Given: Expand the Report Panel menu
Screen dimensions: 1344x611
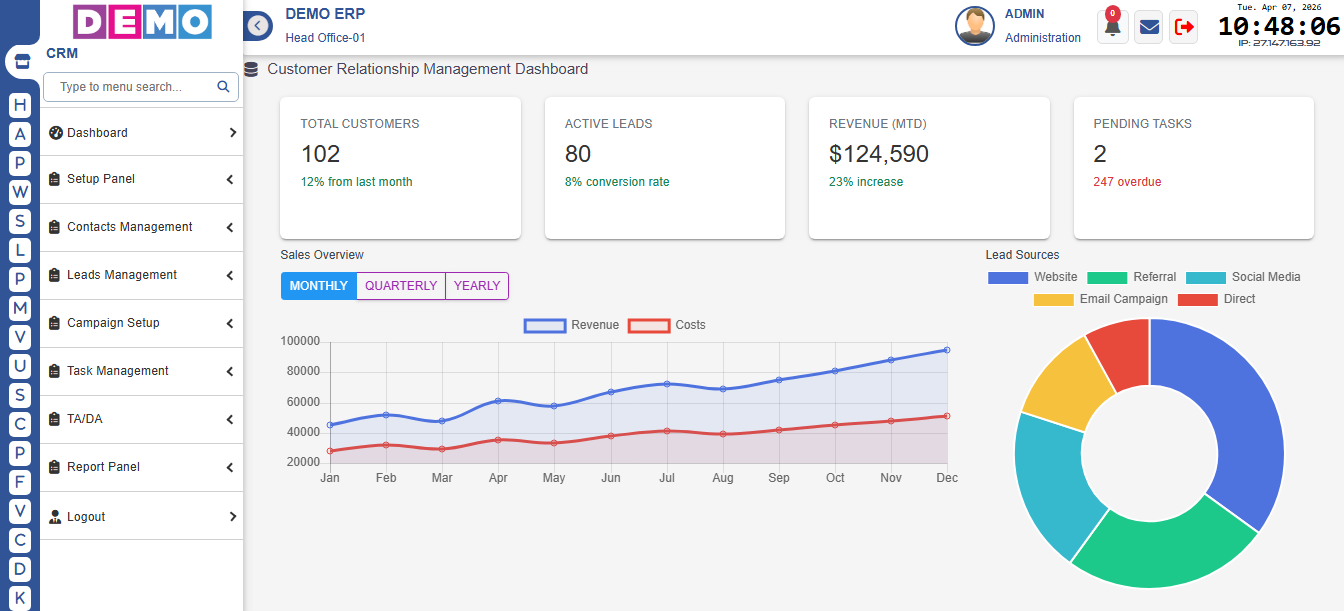Looking at the screenshot, I should pos(141,468).
